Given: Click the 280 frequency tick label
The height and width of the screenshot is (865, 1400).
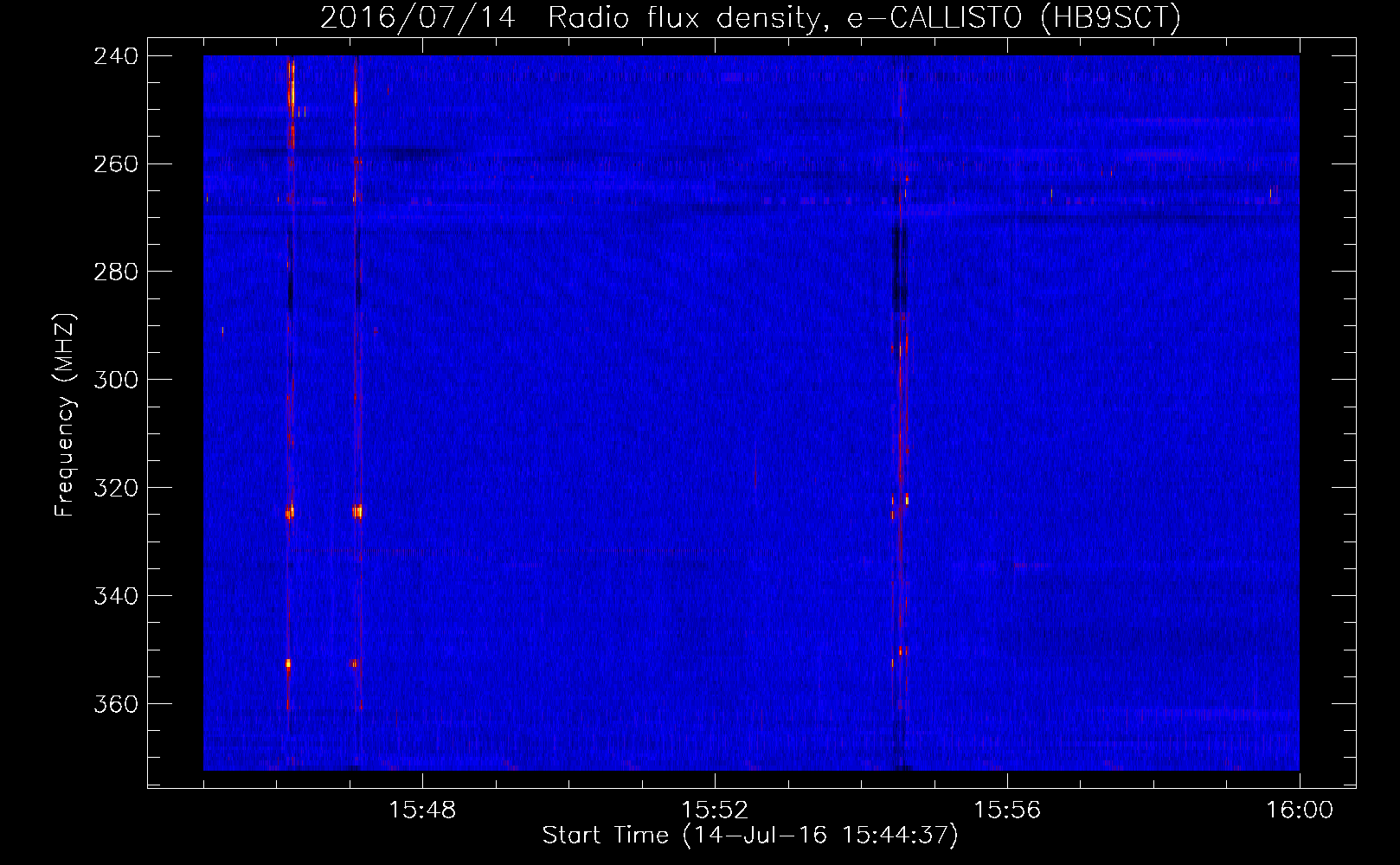Looking at the screenshot, I should tap(115, 272).
